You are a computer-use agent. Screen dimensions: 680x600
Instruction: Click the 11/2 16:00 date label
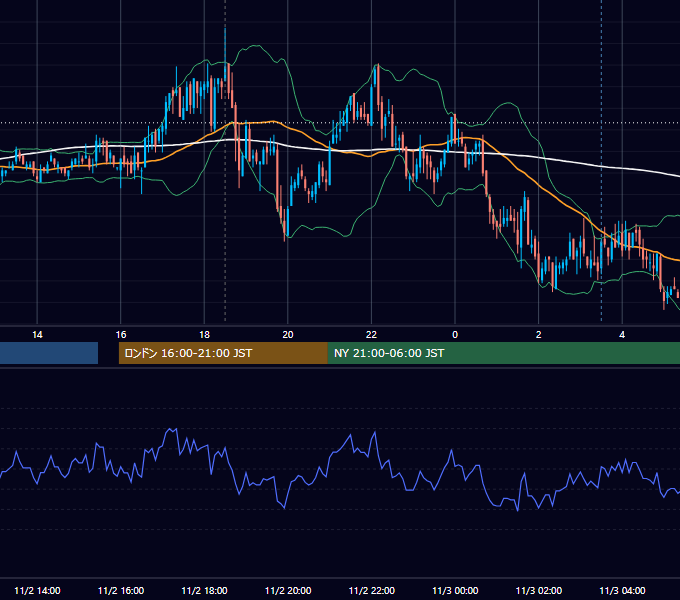coord(121,590)
